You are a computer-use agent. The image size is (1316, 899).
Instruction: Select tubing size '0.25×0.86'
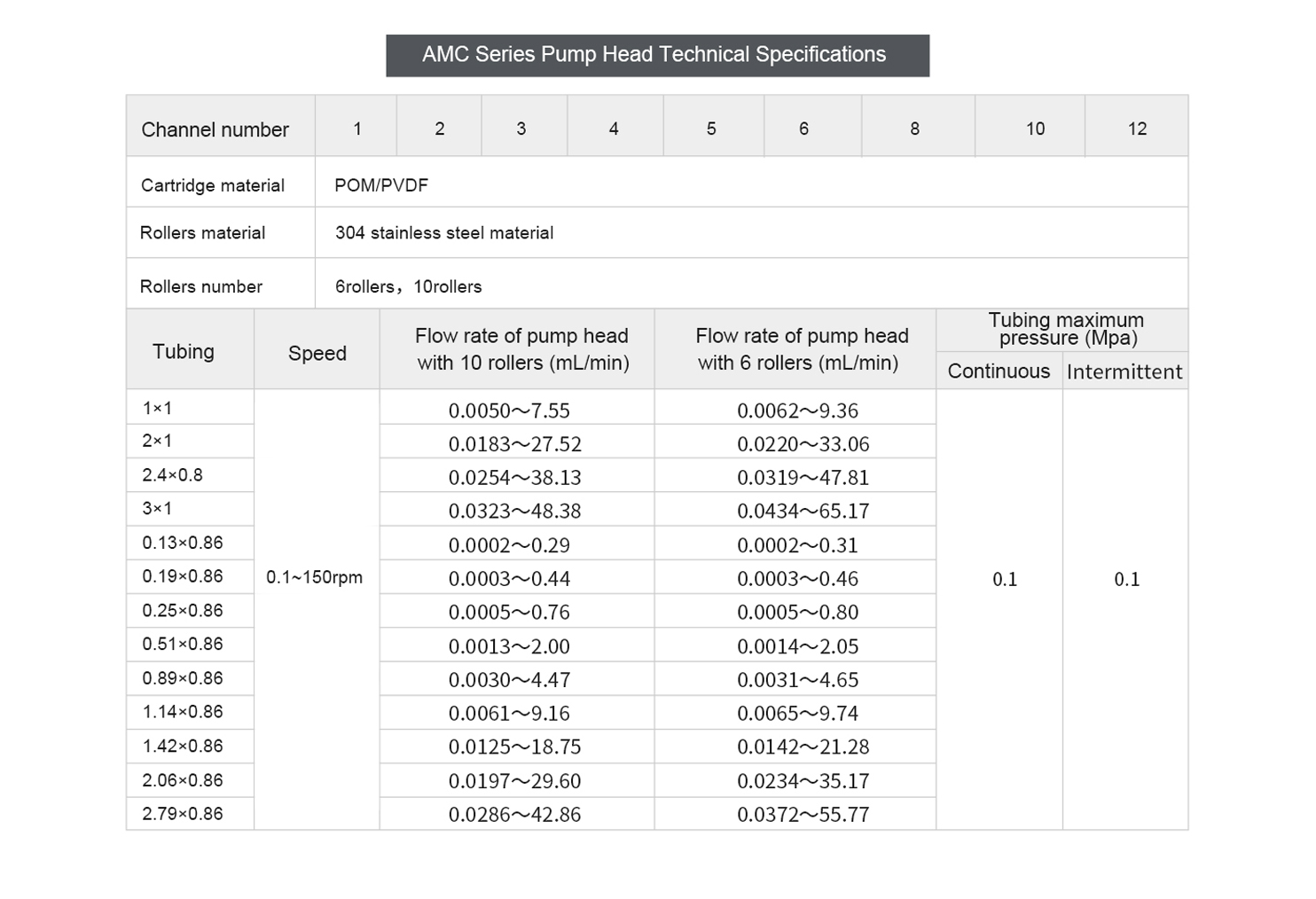pyautogui.click(x=183, y=610)
